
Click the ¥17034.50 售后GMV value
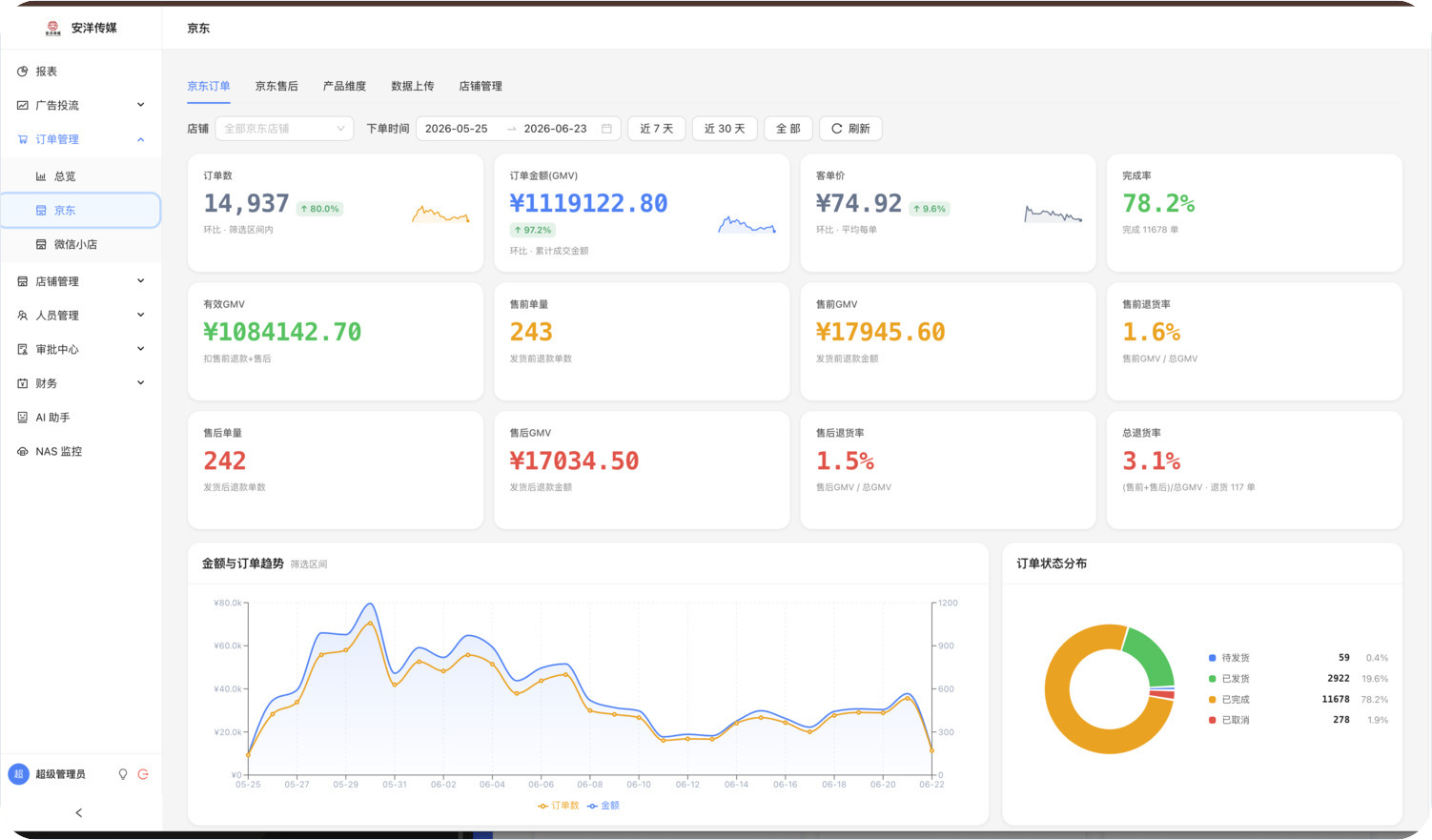point(575,461)
